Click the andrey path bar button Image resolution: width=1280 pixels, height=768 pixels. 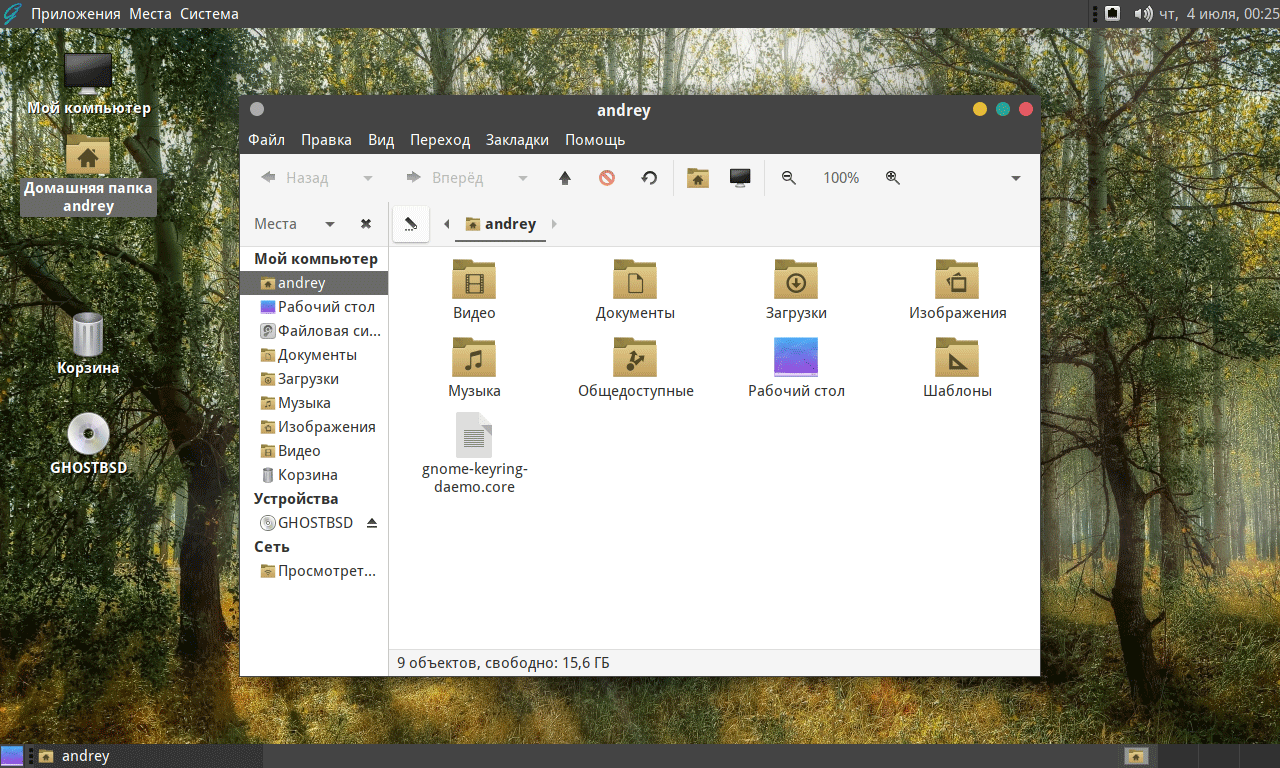pyautogui.click(x=501, y=224)
